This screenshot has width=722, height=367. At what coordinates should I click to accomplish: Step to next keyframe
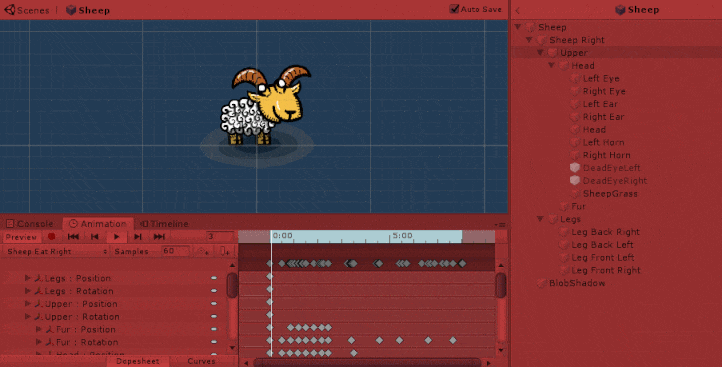tap(138, 237)
